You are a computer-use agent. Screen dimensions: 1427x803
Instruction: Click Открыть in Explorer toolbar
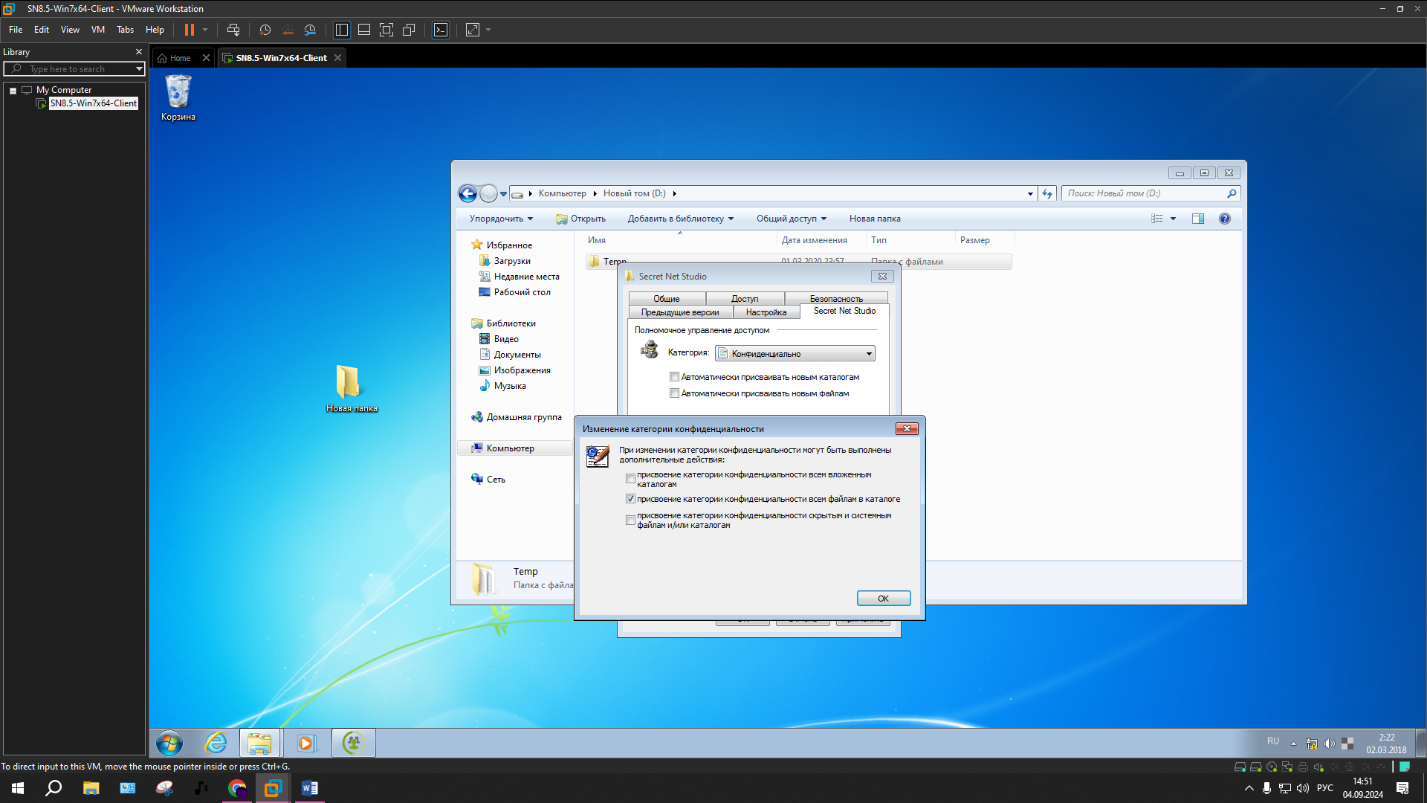point(581,218)
